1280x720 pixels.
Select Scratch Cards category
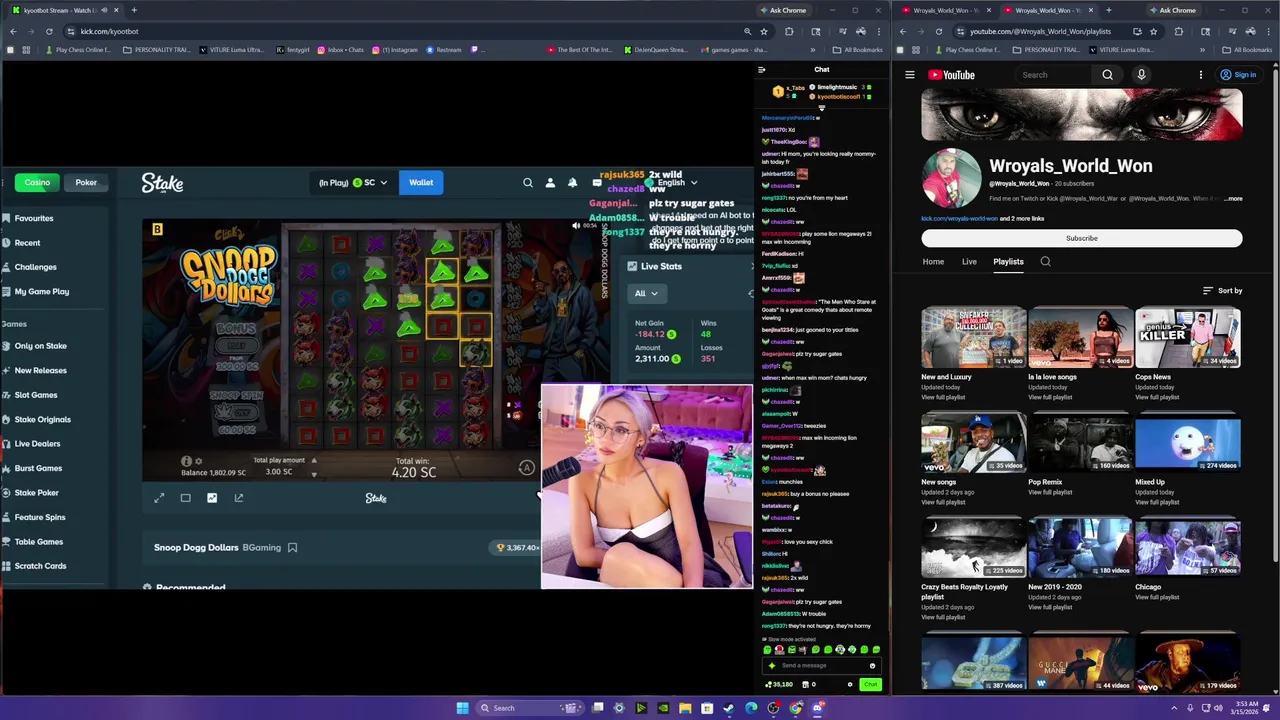tap(40, 566)
